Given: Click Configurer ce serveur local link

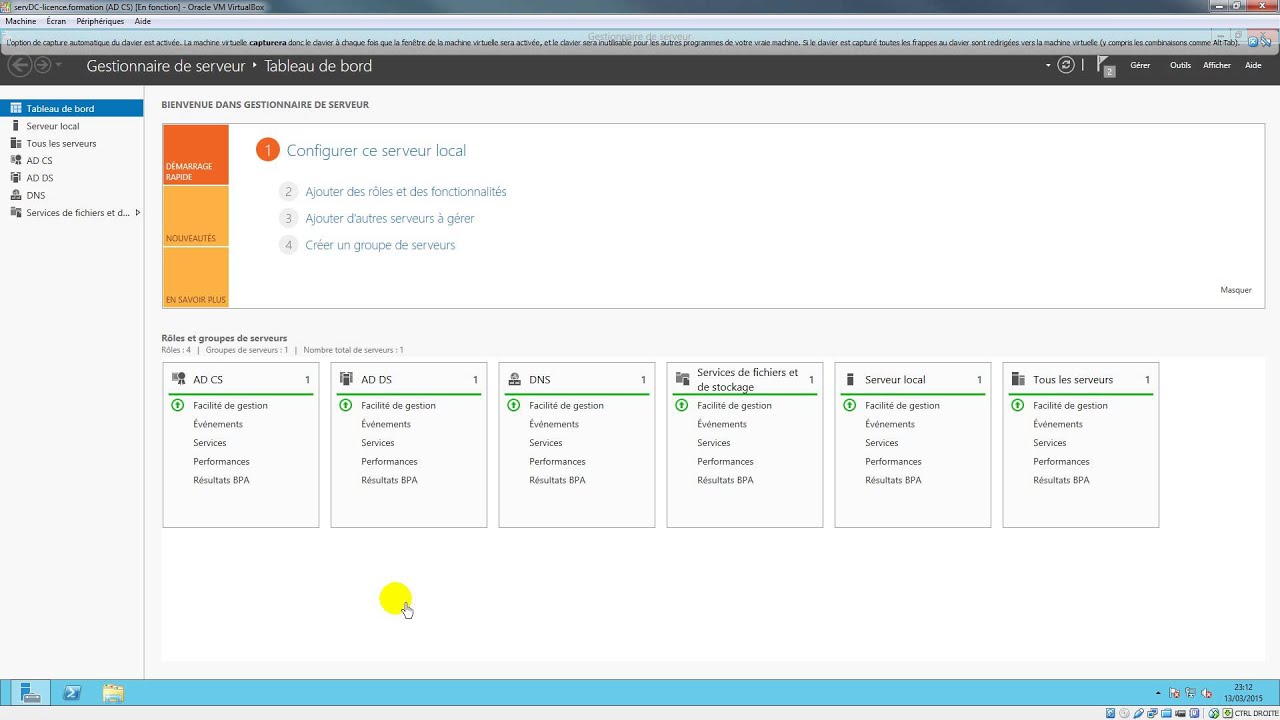Looking at the screenshot, I should (376, 150).
